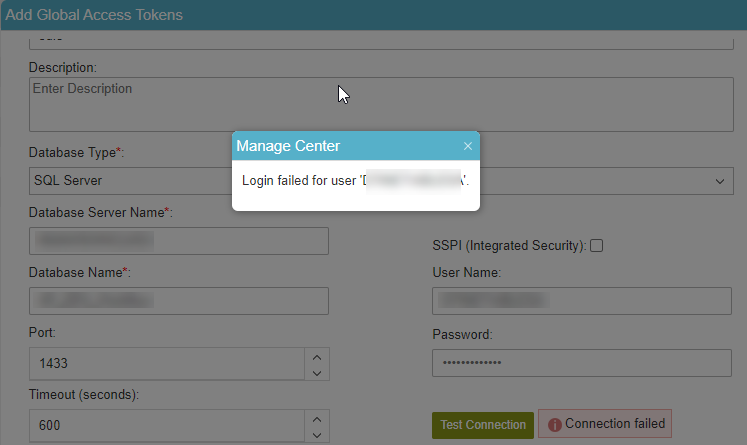Decrease Port value with down arrow
This screenshot has height=445, width=747.
tap(316, 371)
